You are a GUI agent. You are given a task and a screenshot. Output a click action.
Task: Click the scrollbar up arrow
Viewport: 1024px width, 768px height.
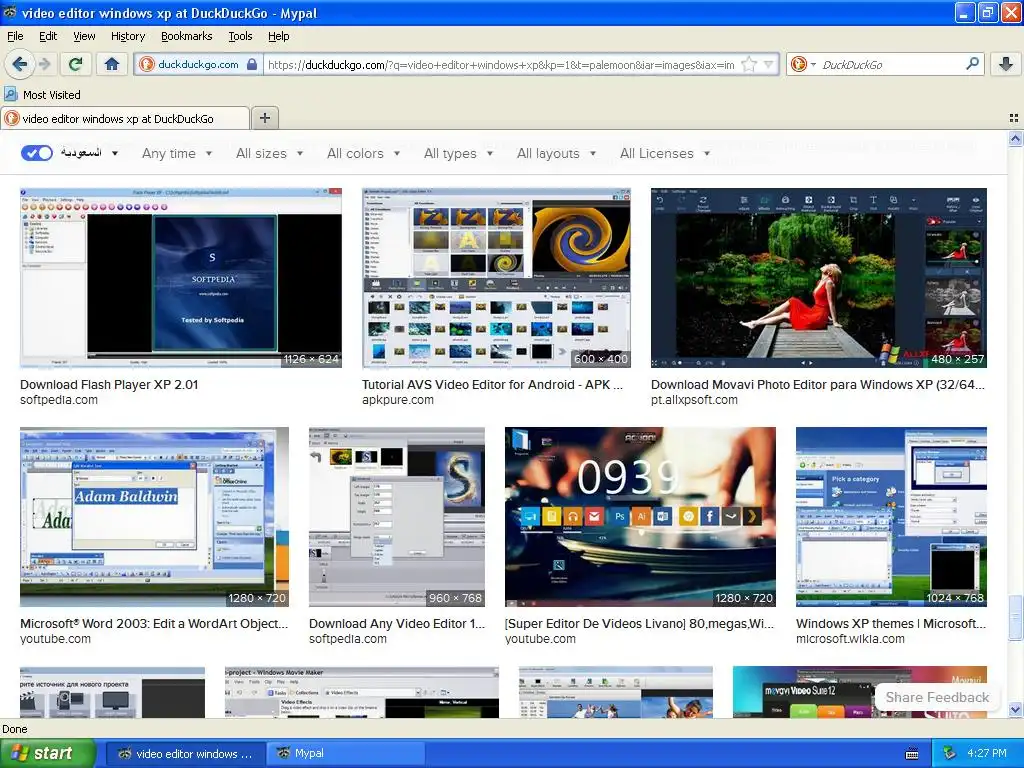(x=1015, y=138)
